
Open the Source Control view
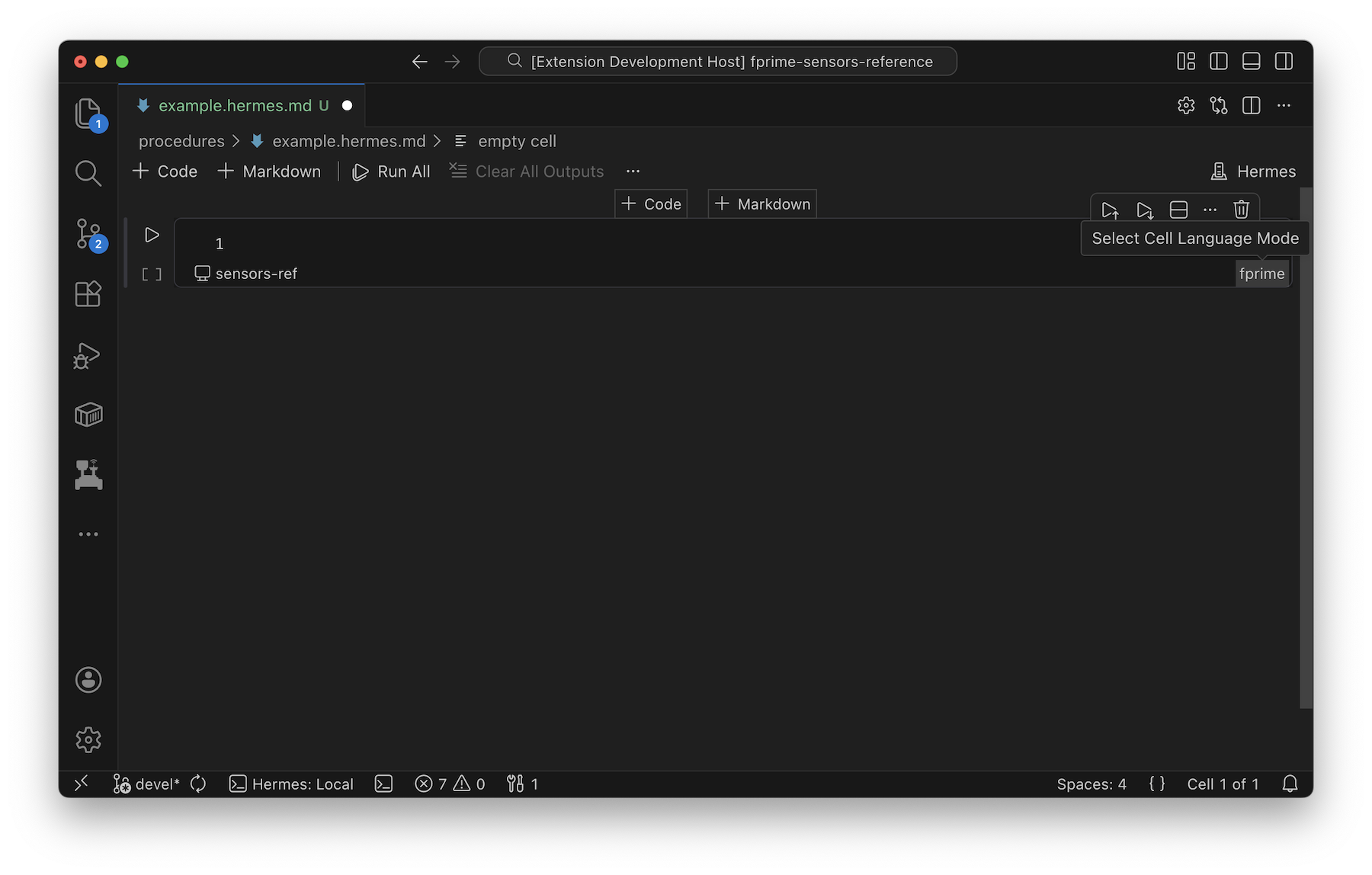[88, 235]
